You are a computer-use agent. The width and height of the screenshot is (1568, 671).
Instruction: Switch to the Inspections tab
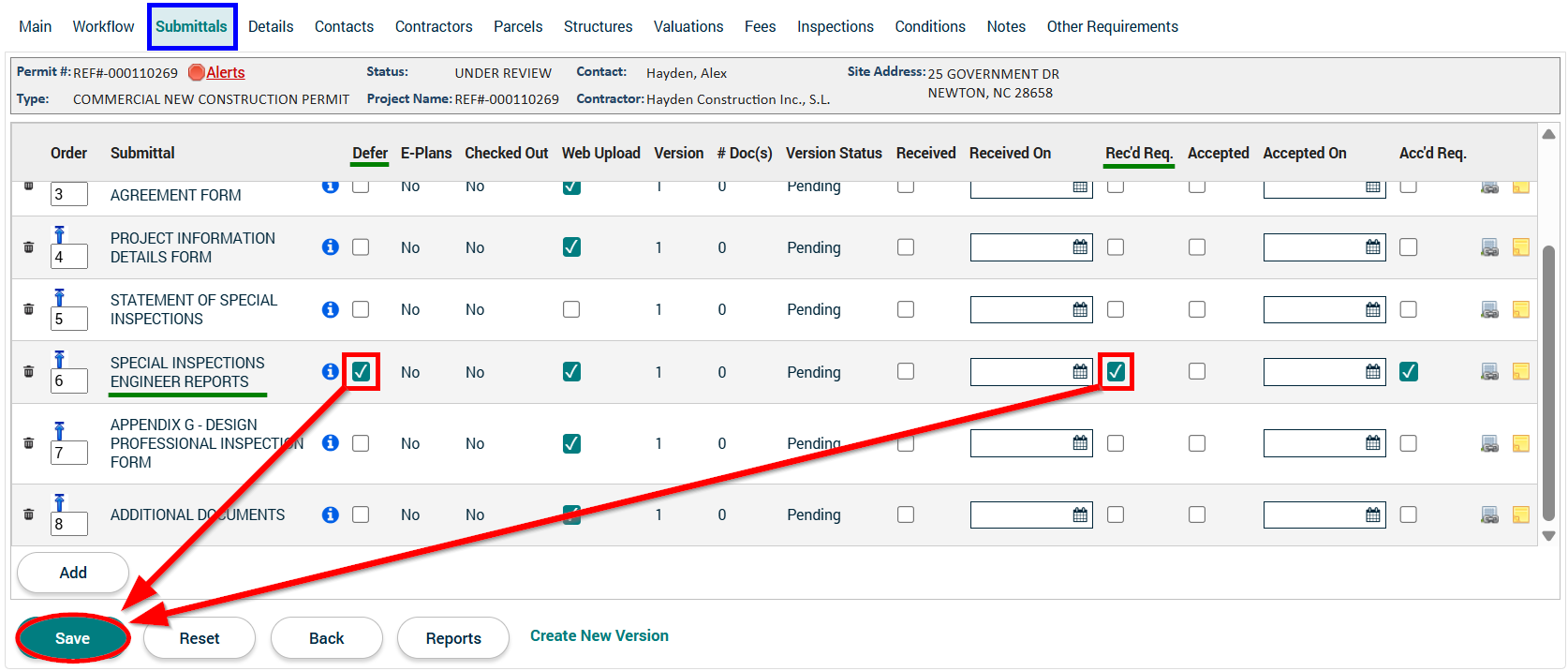(x=835, y=26)
